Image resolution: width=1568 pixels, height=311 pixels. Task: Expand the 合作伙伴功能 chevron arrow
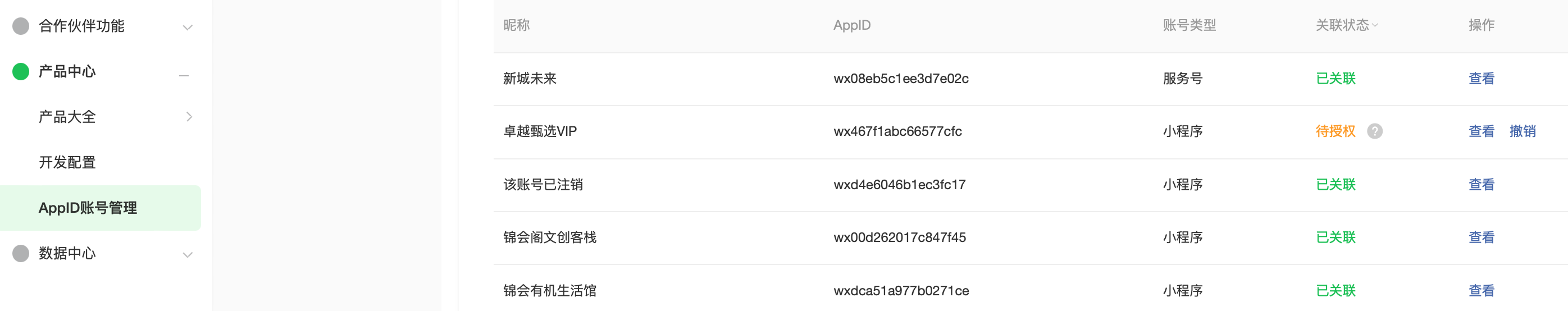[x=188, y=28]
